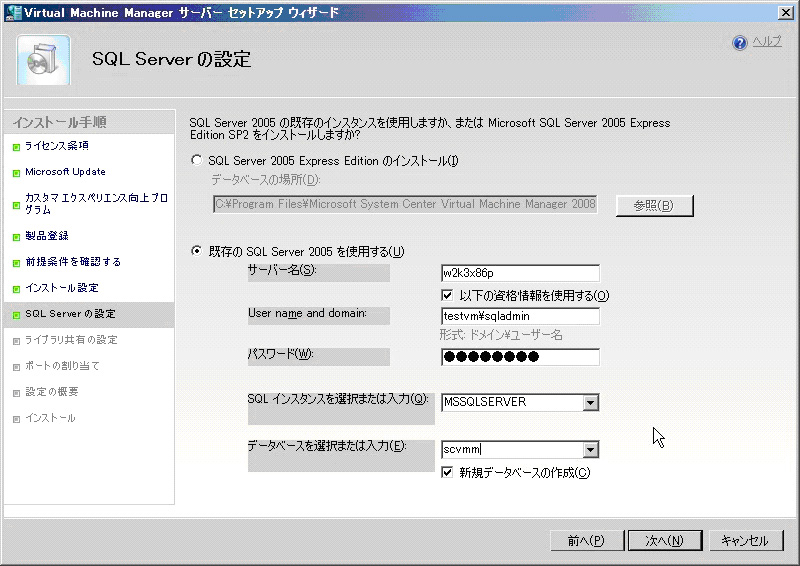Viewport: 800px width, 566px height.
Task: Click 前へ to go back
Action: pyautogui.click(x=586, y=540)
